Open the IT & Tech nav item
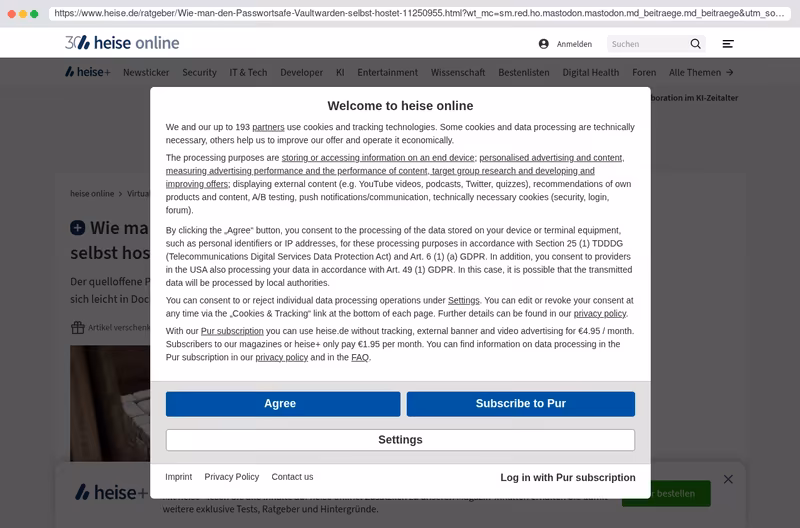This screenshot has width=800, height=528. coord(248,72)
